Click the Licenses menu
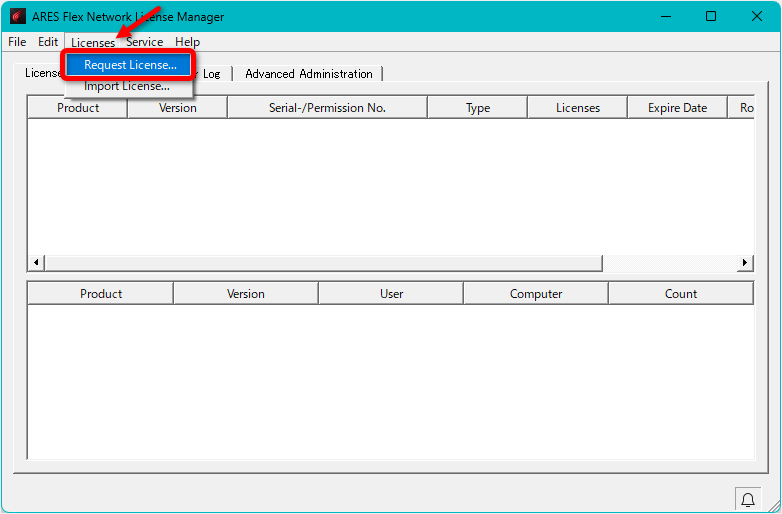The height and width of the screenshot is (514, 782). pos(93,42)
